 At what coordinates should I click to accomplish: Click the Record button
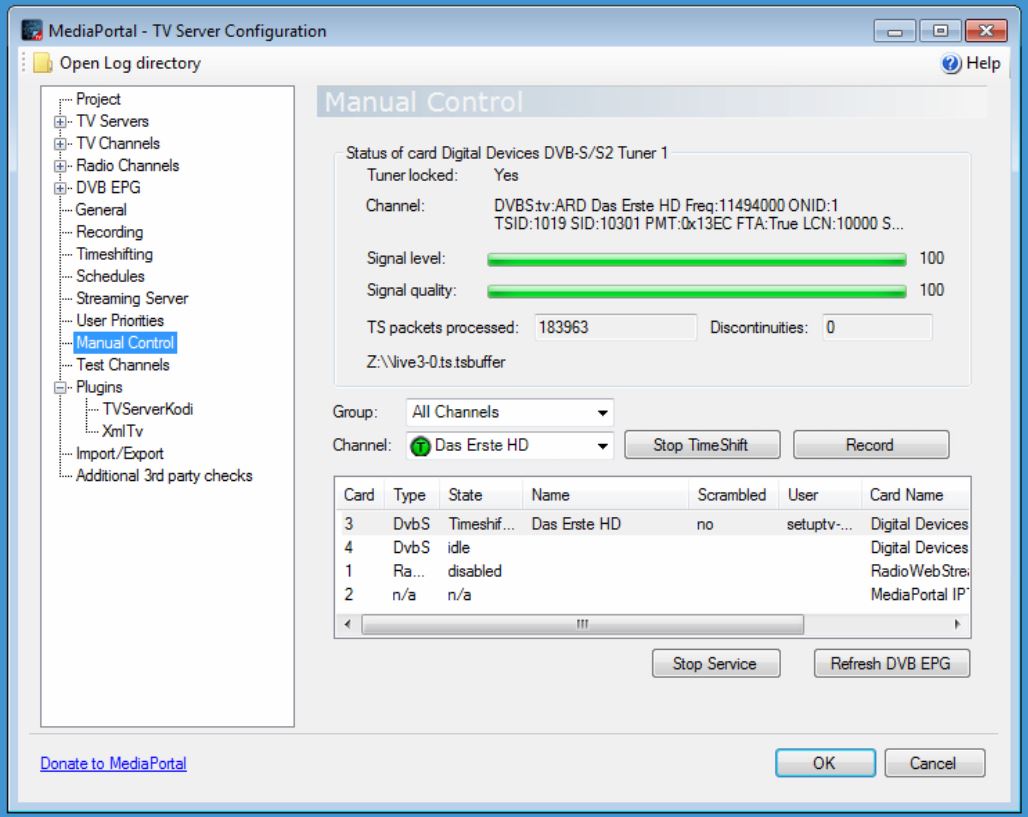coord(871,445)
